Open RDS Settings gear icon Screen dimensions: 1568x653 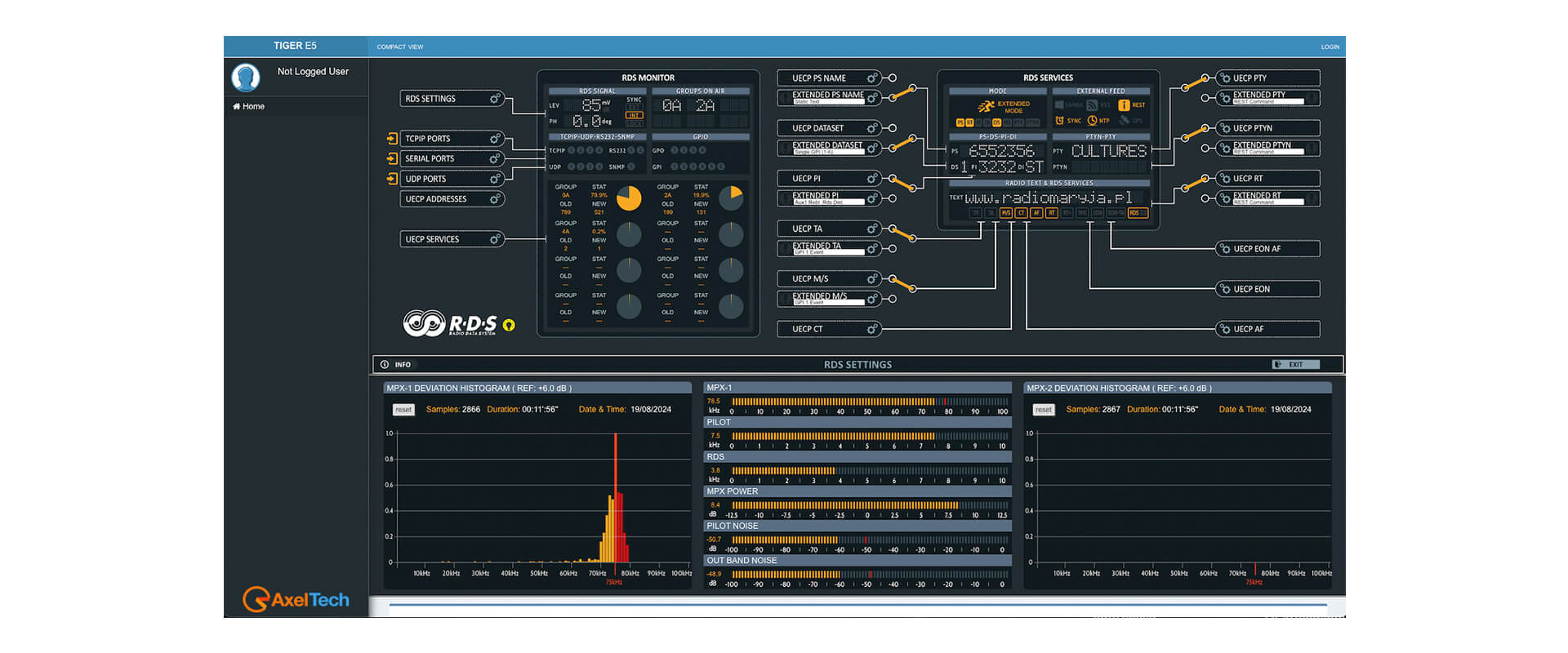(495, 99)
